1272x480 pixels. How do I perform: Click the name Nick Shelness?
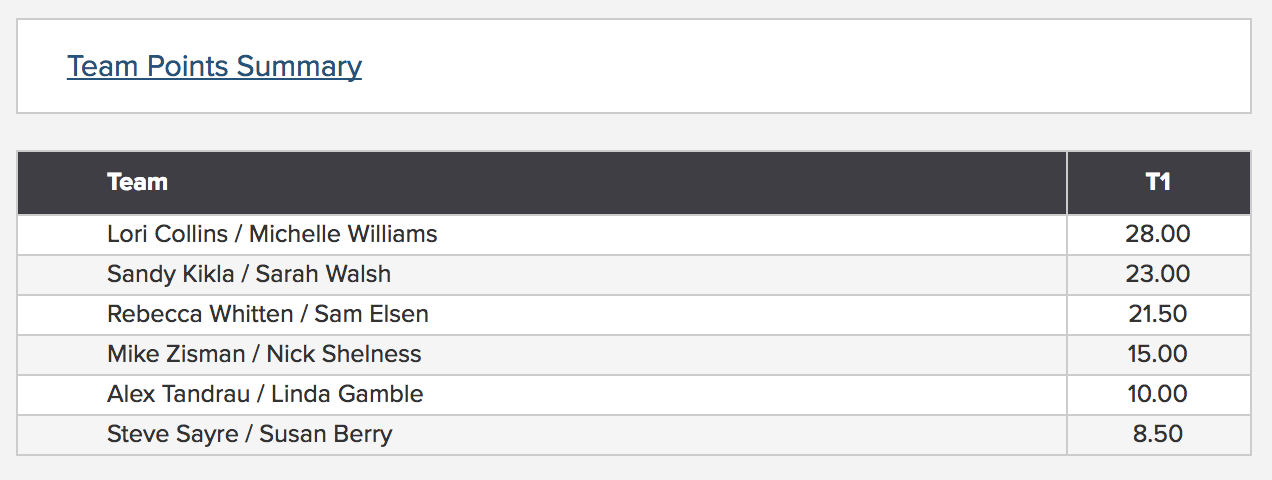[344, 354]
